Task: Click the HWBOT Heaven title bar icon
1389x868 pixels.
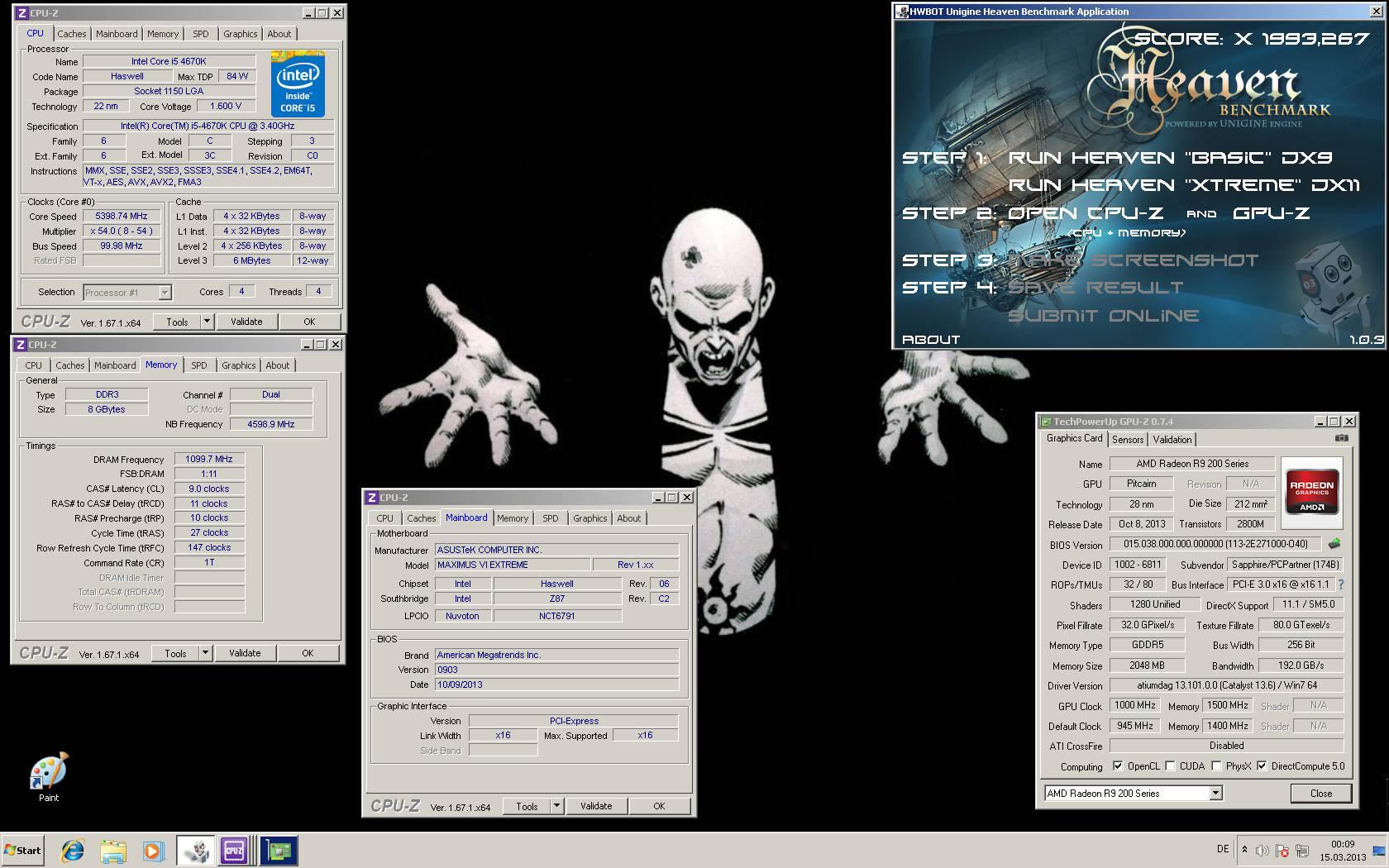Action: pos(902,12)
